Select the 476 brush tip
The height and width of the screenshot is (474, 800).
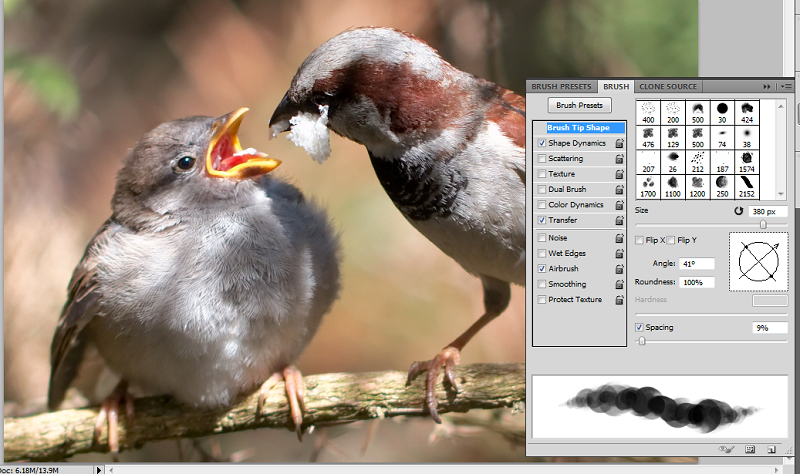tap(648, 137)
